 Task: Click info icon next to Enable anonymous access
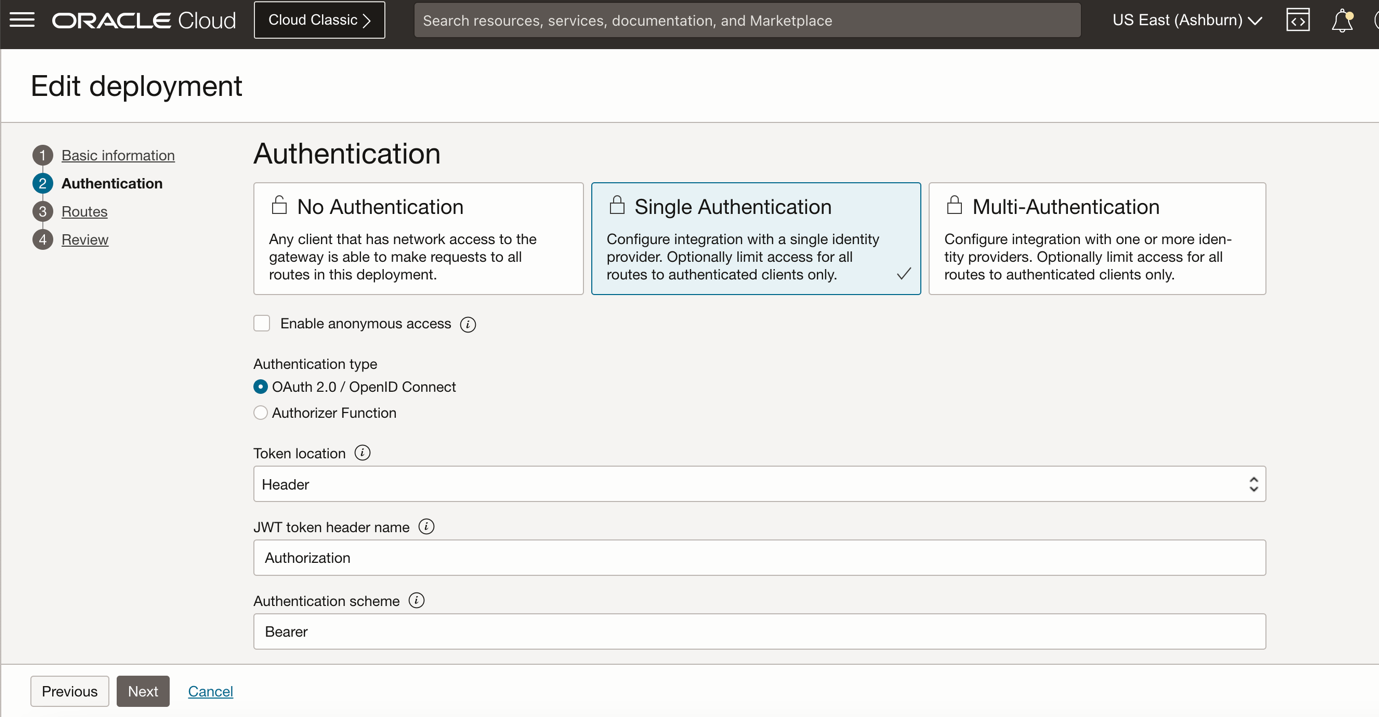click(468, 324)
